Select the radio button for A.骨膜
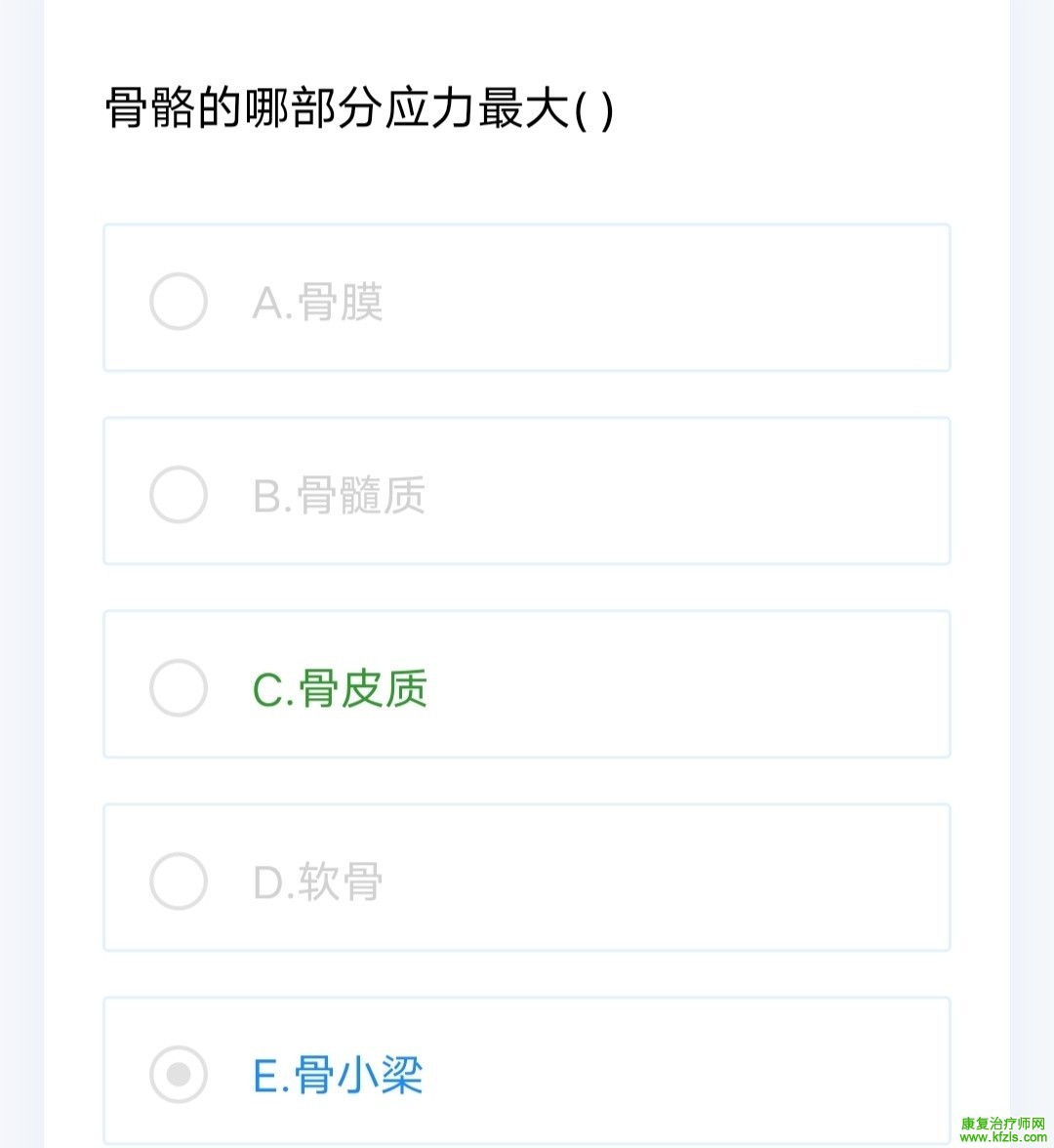This screenshot has height=1148, width=1054. 179,302
